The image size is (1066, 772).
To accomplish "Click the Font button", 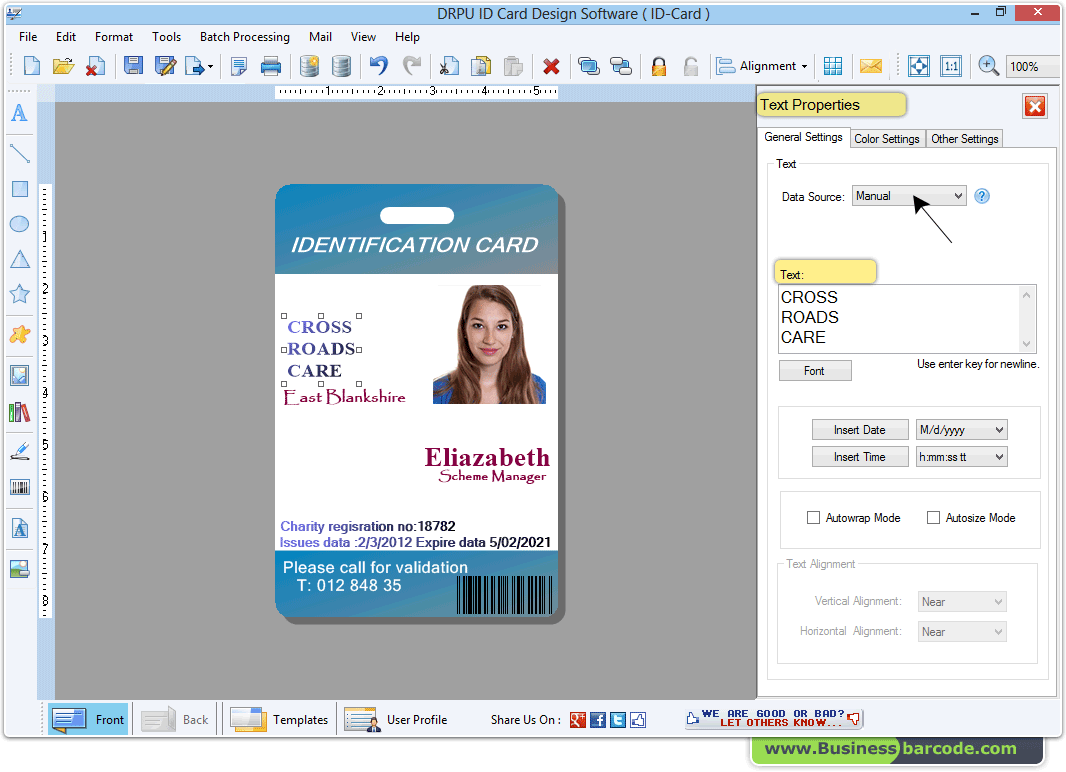I will (x=814, y=370).
